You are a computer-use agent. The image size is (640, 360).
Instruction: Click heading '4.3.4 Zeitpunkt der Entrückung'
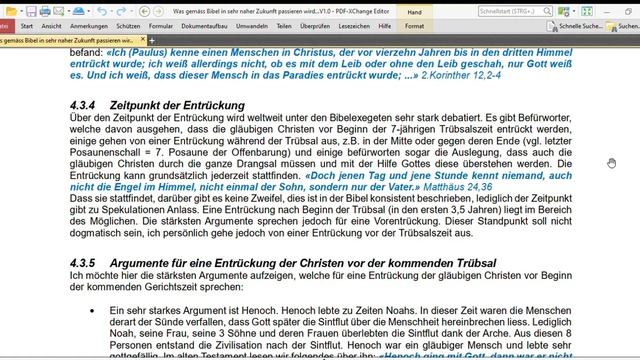[157, 105]
